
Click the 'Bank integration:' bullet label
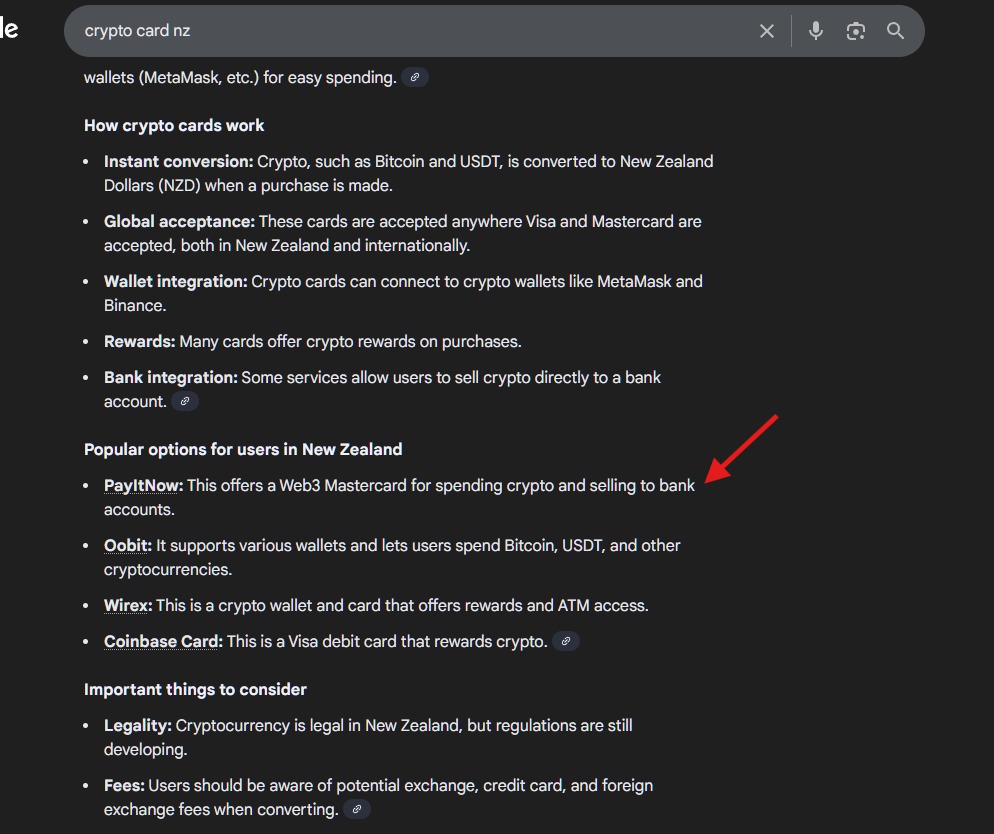171,378
